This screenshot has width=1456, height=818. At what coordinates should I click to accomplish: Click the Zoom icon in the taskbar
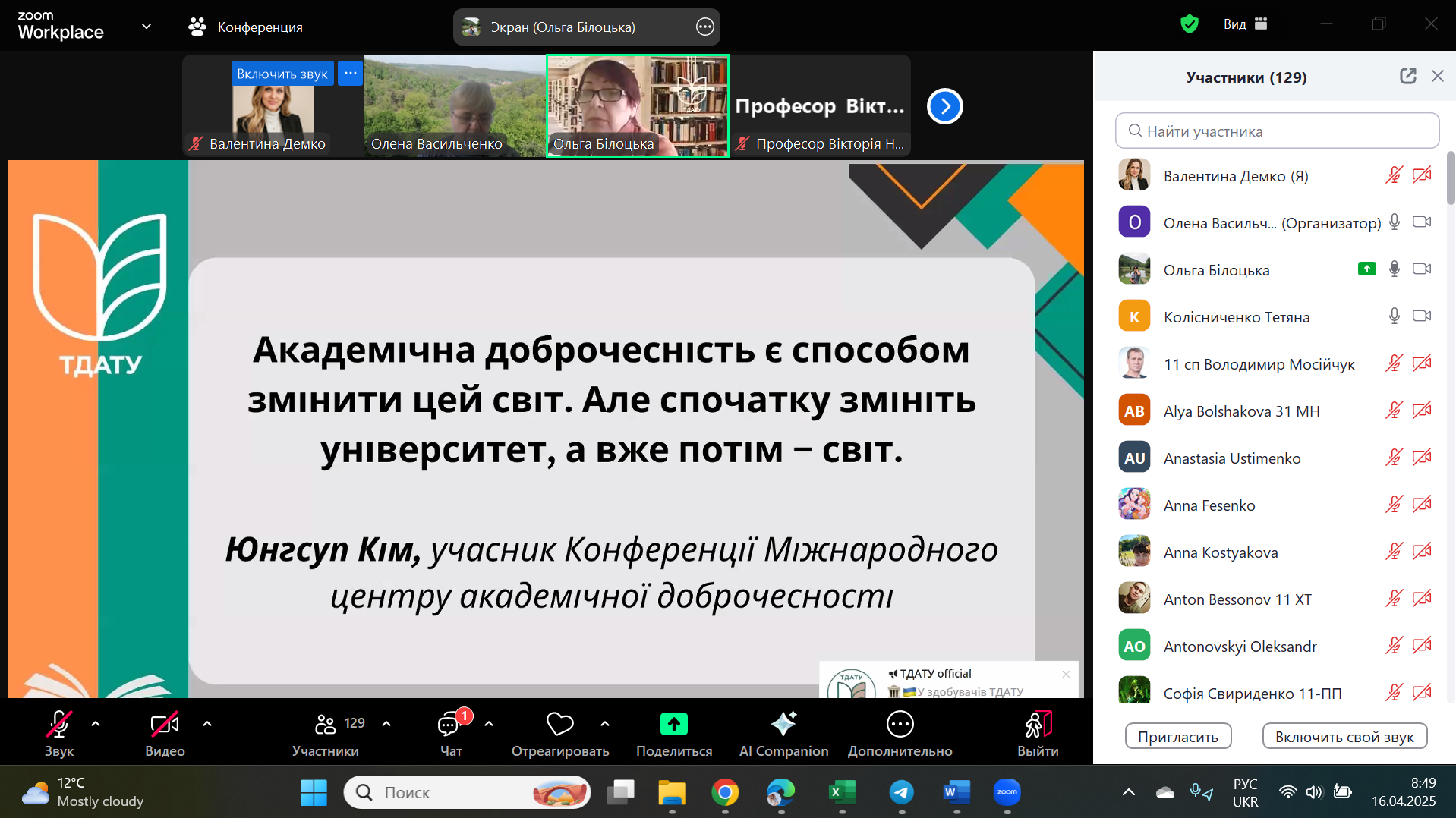pyautogui.click(x=1007, y=793)
